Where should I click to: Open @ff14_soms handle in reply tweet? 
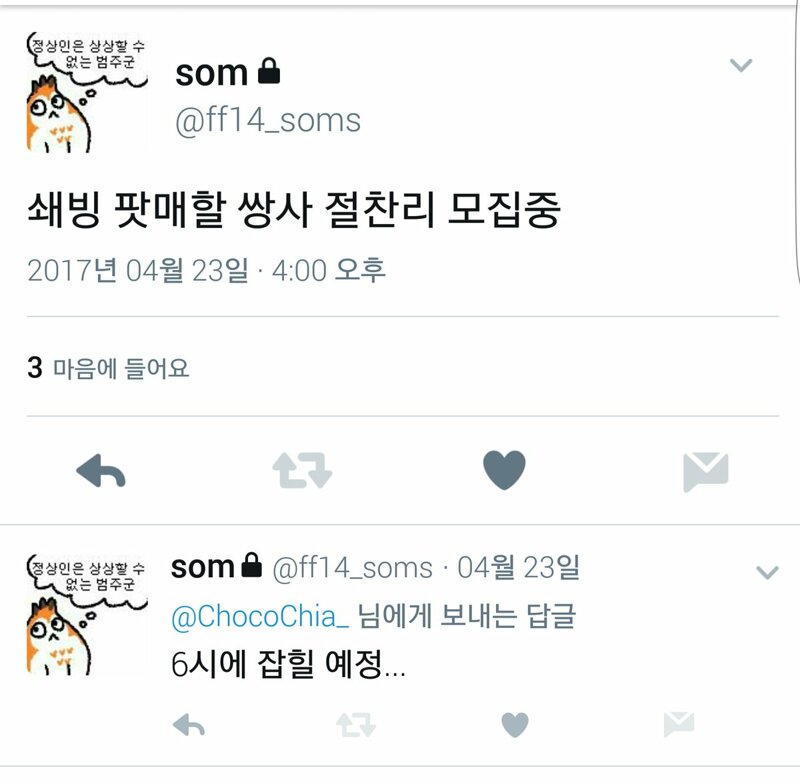click(x=353, y=568)
